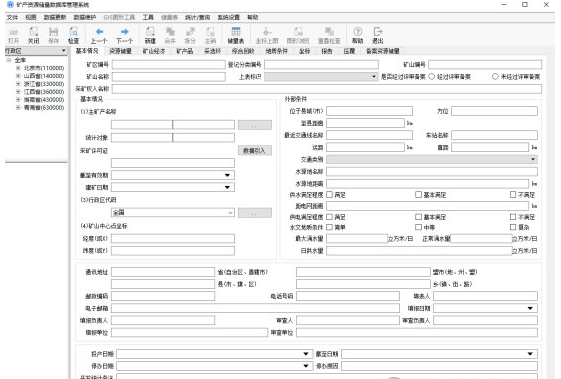Click the 重叠检查 toolbar icon
Viewport: 561px width, 379px height.
click(x=329, y=35)
